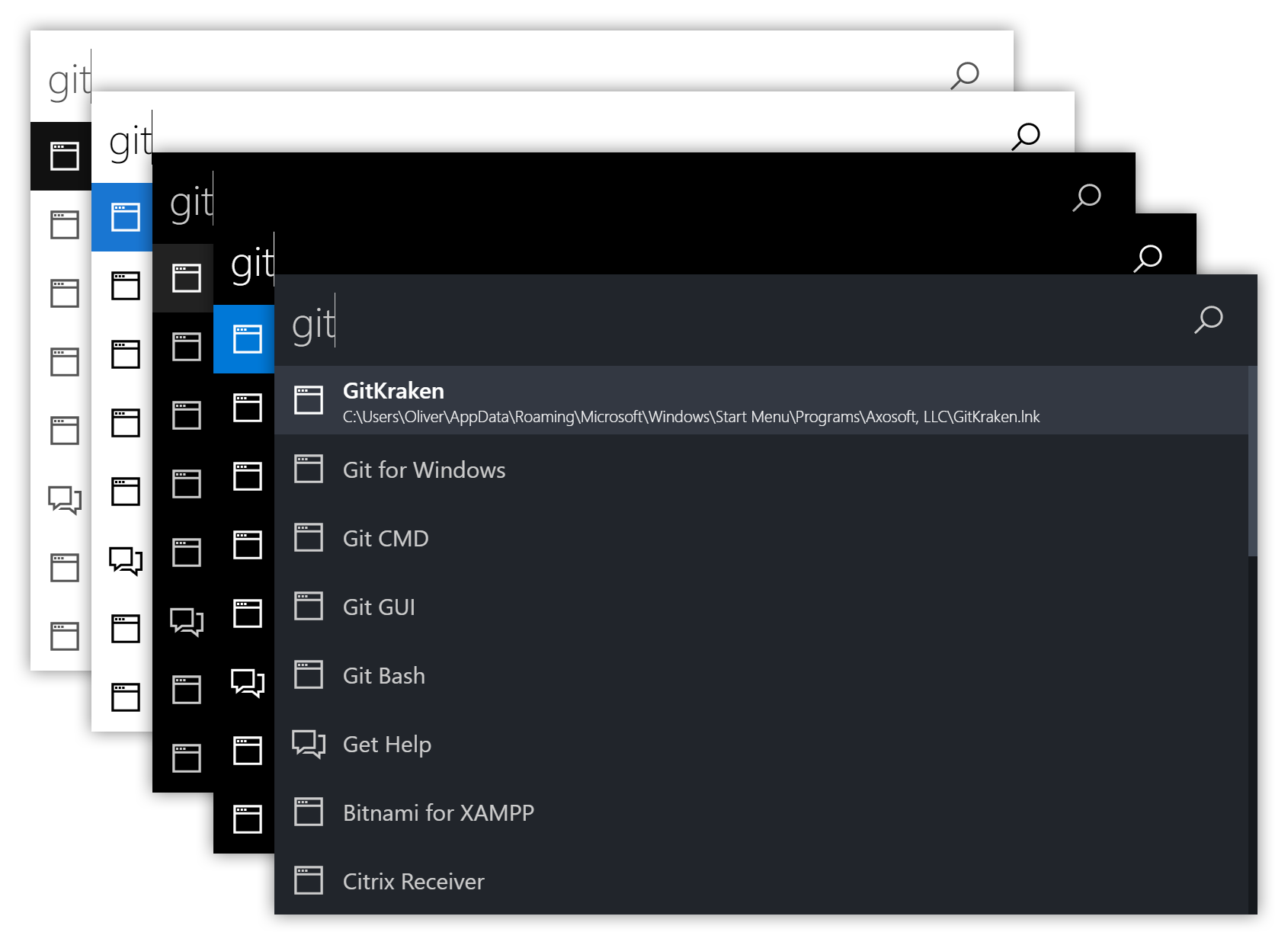Click the black-highlighted result icon in the white window

point(65,156)
